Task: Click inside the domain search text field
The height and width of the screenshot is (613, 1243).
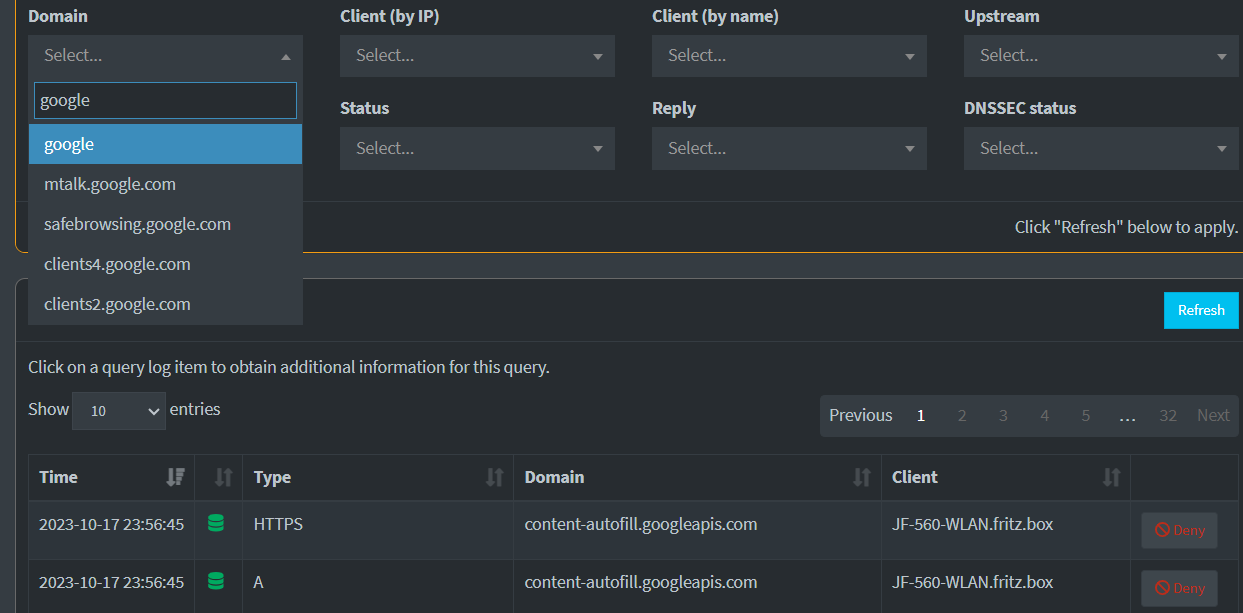Action: (x=165, y=101)
